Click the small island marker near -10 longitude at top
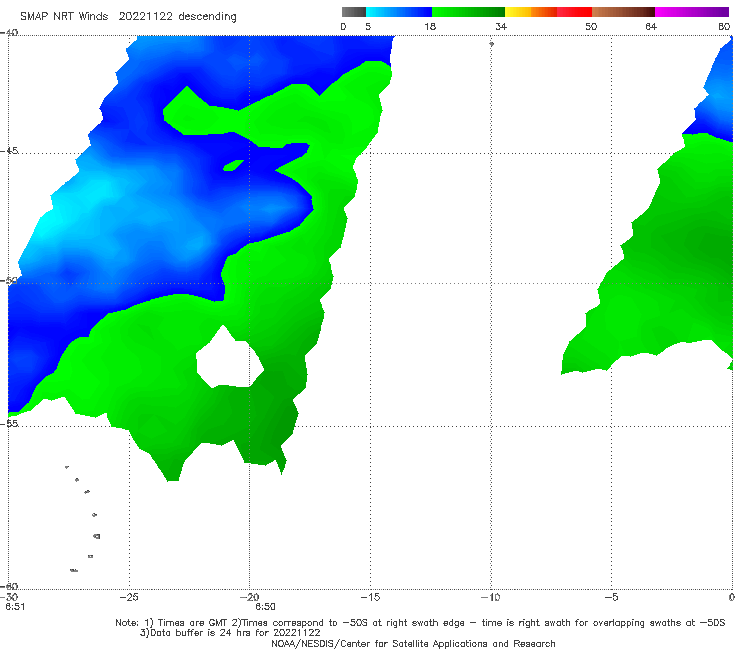Viewport: 740px width, 650px height. (491, 44)
